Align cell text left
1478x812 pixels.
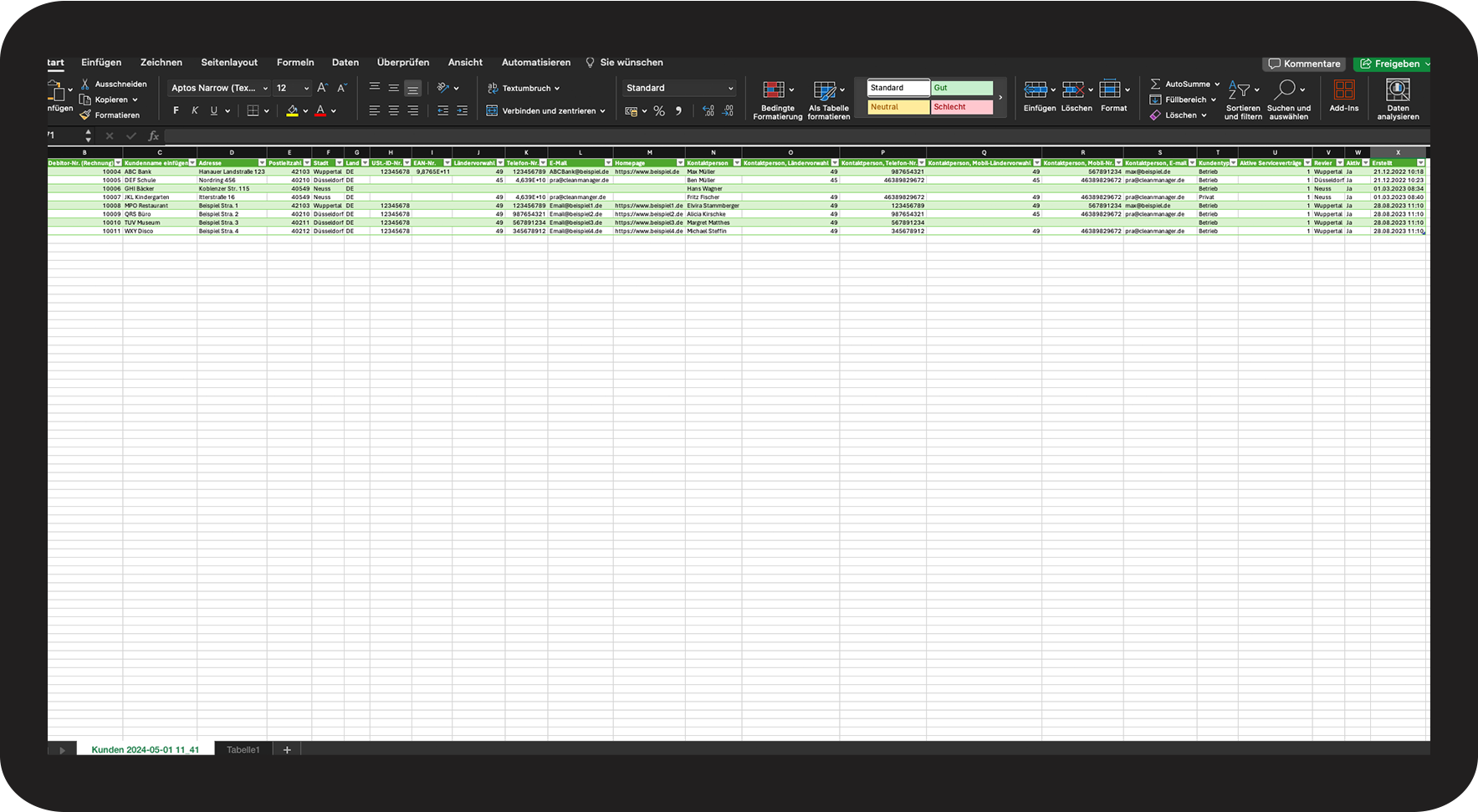(375, 110)
